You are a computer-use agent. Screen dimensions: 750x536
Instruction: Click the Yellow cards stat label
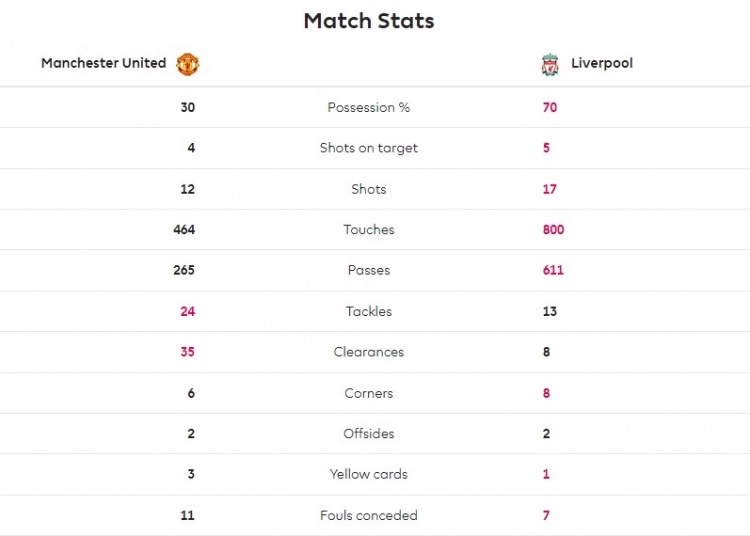click(369, 474)
